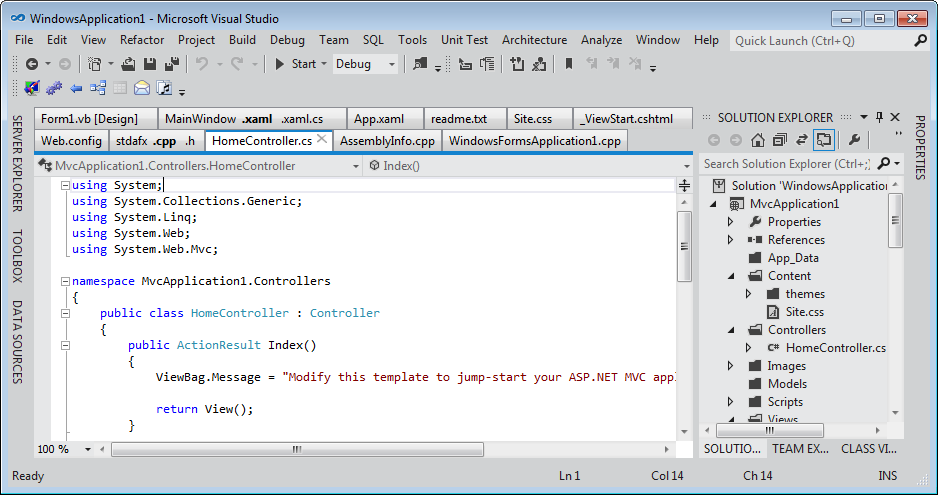This screenshot has height=495, width=938.
Task: Open the Refactor menu
Action: pyautogui.click(x=142, y=40)
